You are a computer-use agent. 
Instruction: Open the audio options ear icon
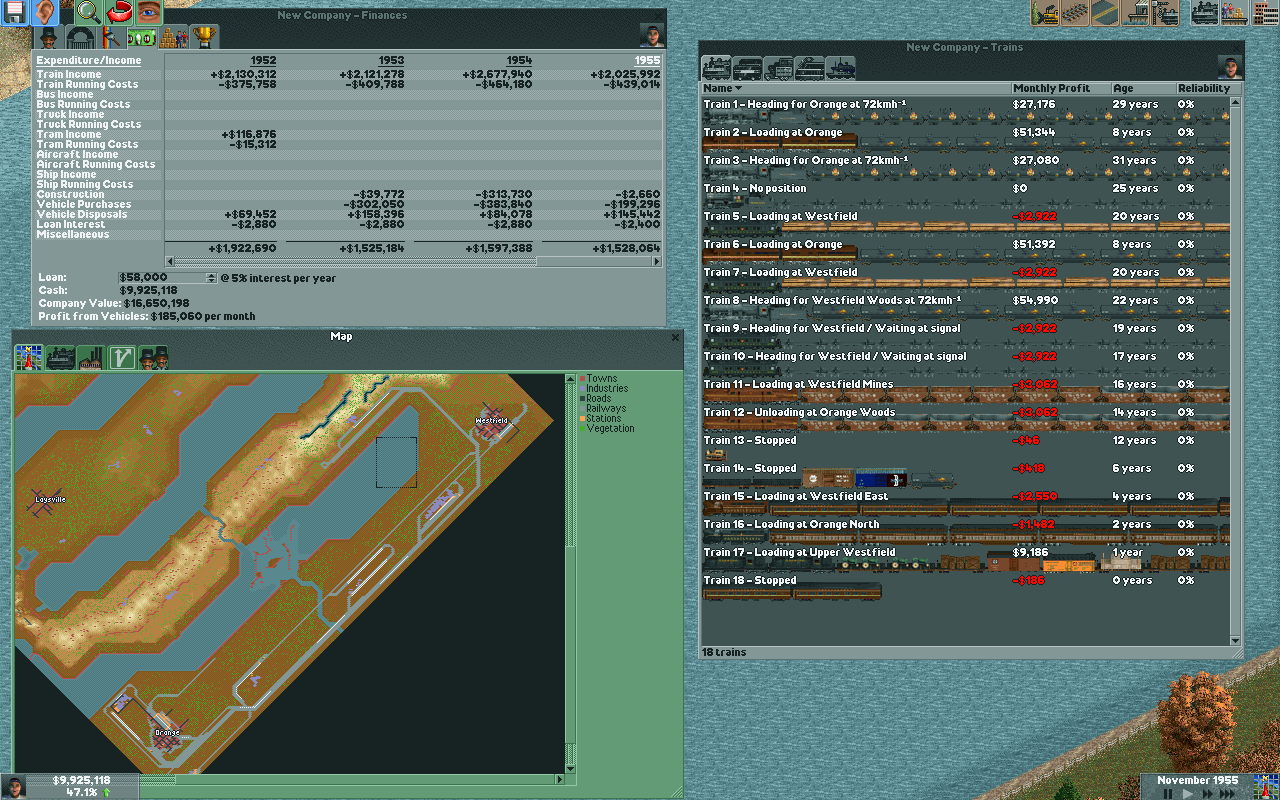[x=44, y=13]
